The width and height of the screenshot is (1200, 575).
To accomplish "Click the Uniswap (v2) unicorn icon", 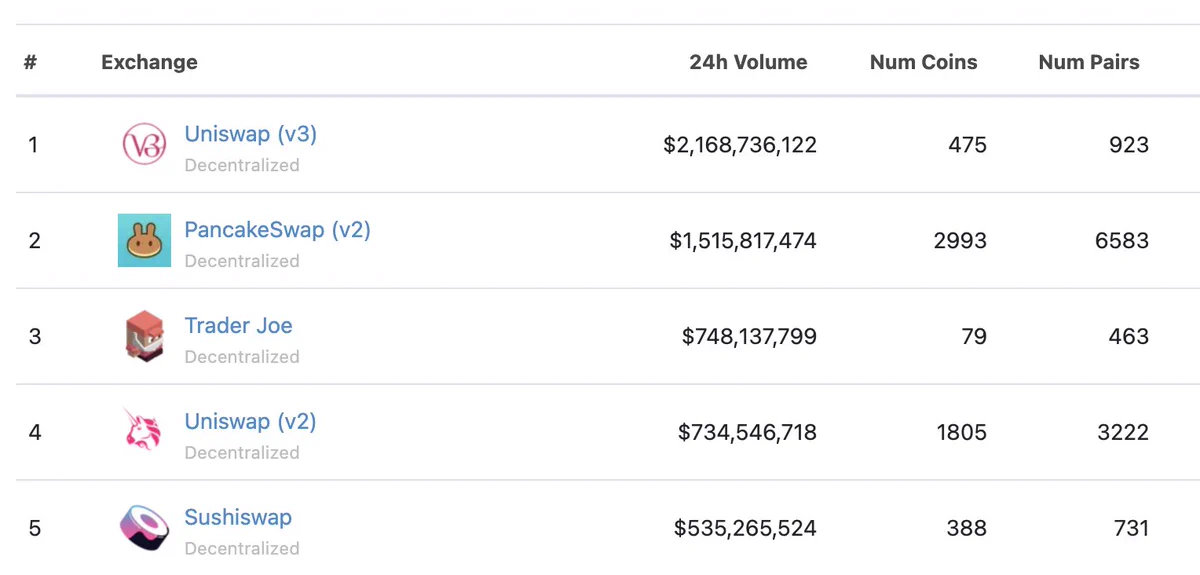I will tap(142, 431).
